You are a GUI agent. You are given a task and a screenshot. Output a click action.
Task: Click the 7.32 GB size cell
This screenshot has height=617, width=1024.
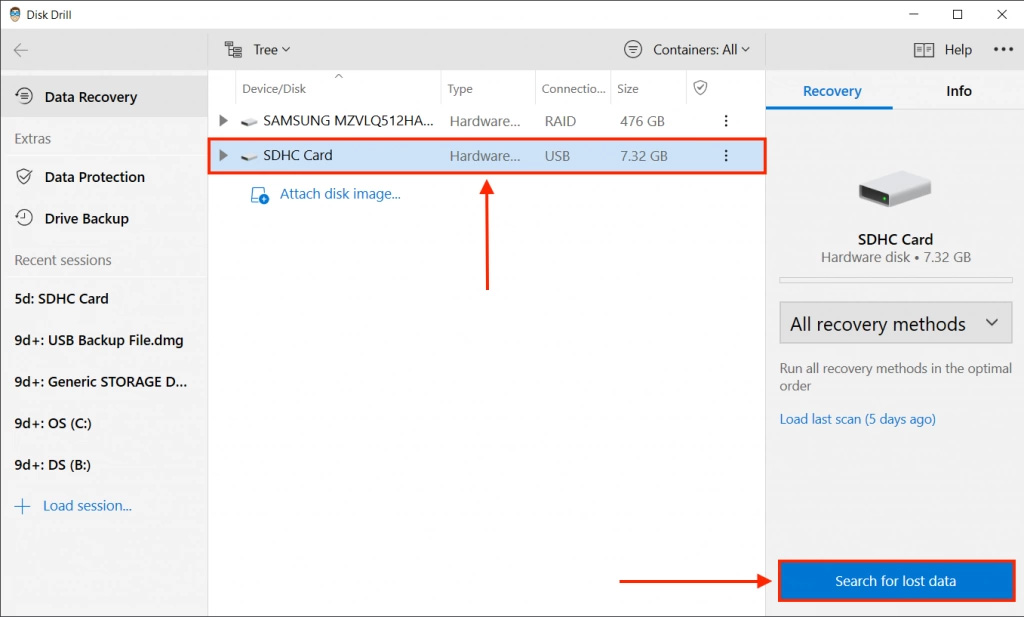click(644, 156)
